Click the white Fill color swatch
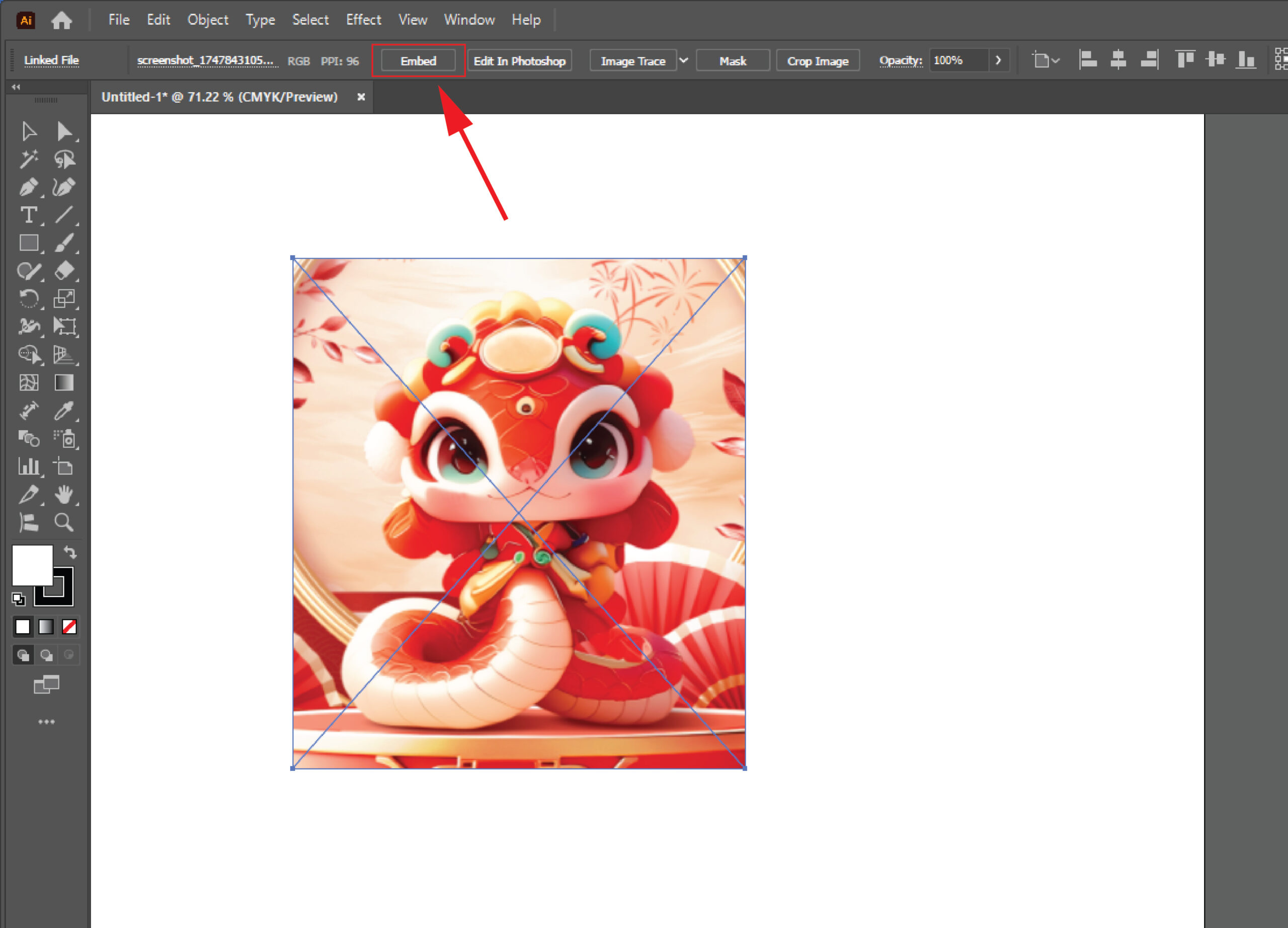The height and width of the screenshot is (928, 1288). 32,565
